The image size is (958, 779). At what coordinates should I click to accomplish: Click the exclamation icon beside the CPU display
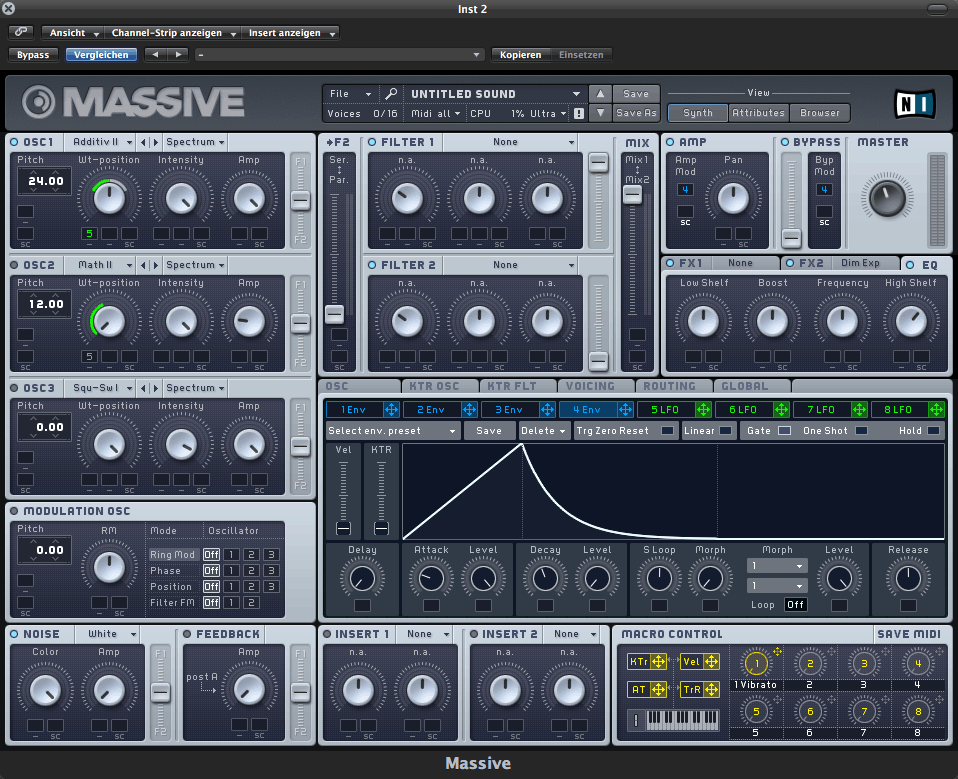click(579, 113)
